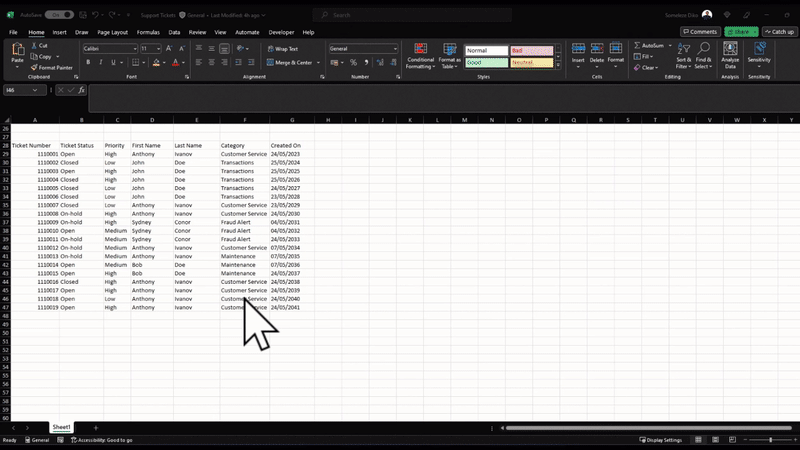Add a new sheet with plus icon
800x450 pixels.
[x=95, y=428]
